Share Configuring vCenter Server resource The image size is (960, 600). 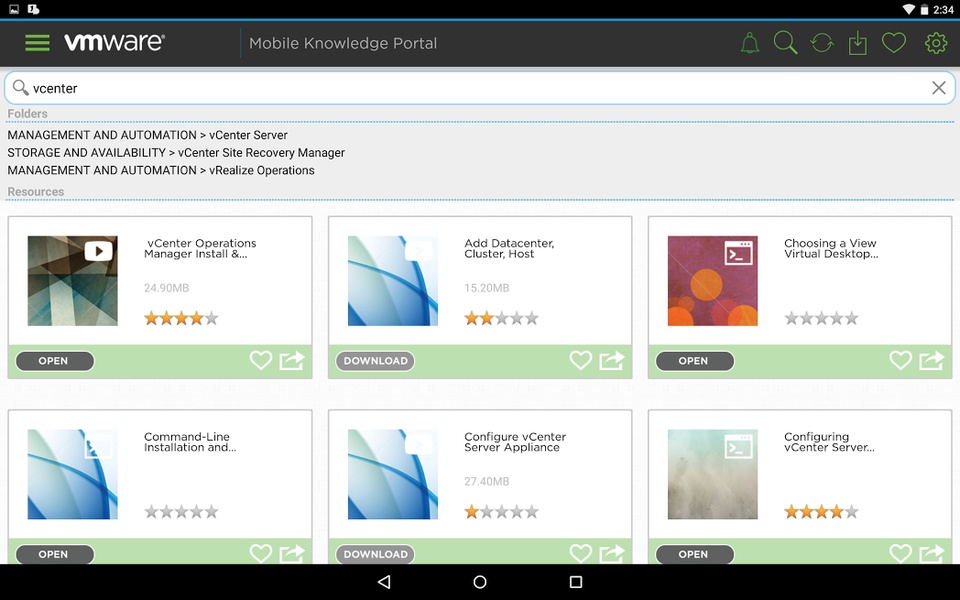tap(932, 553)
